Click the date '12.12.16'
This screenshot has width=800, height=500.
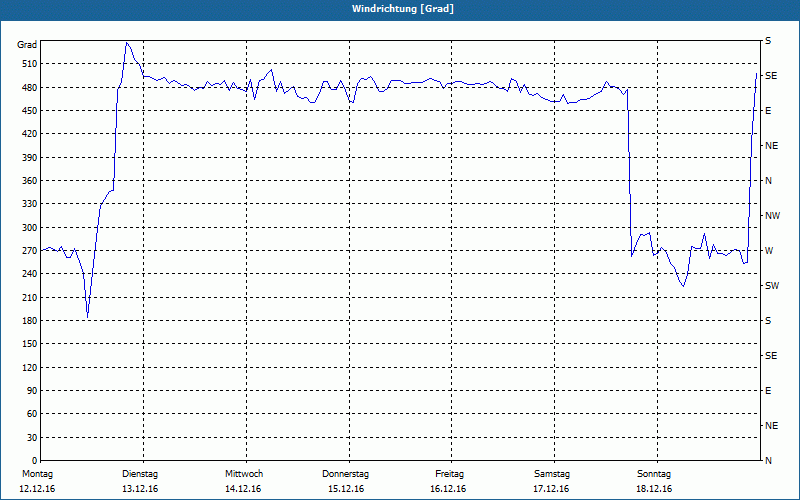(37, 489)
